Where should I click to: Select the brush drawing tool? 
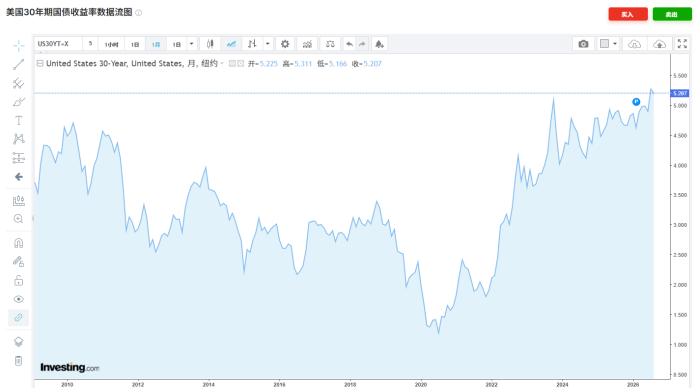pyautogui.click(x=19, y=102)
